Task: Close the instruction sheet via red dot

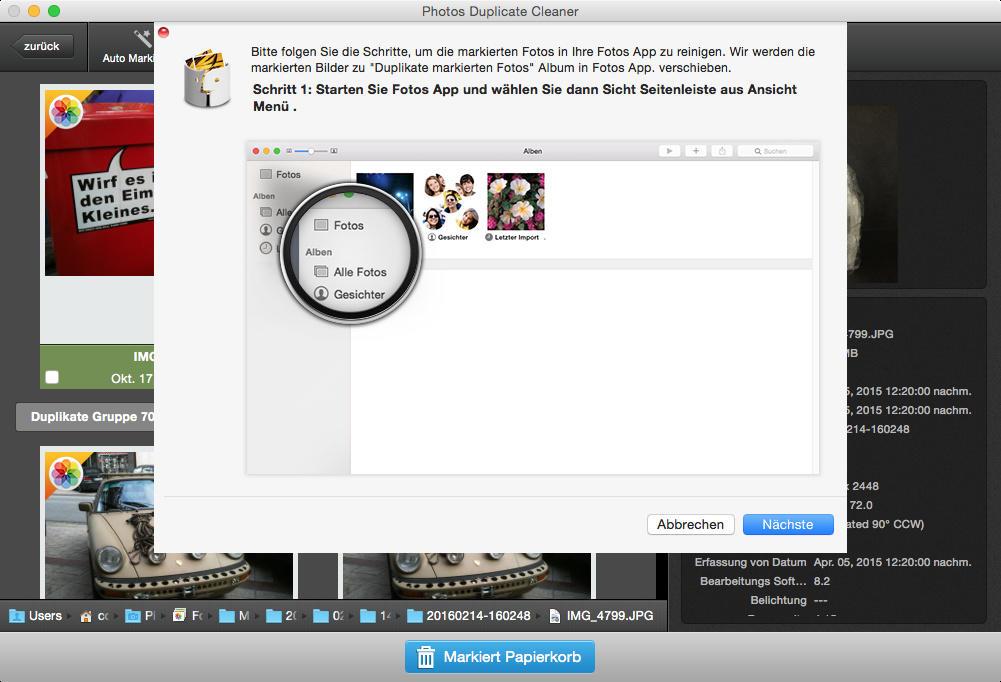Action: pos(163,33)
